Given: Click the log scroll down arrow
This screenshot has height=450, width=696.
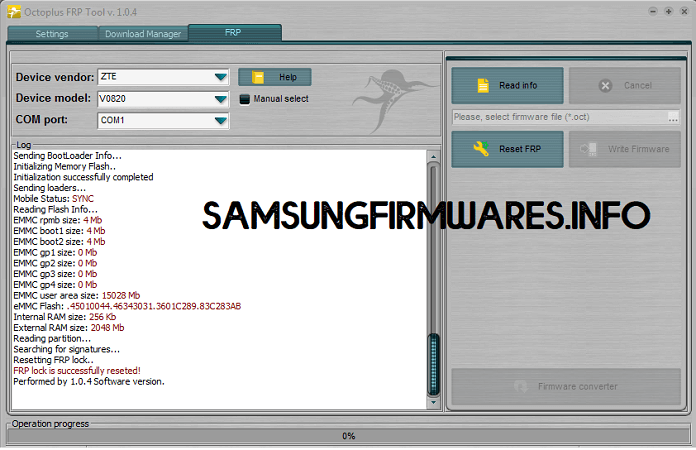Looking at the screenshot, I should coord(433,403).
